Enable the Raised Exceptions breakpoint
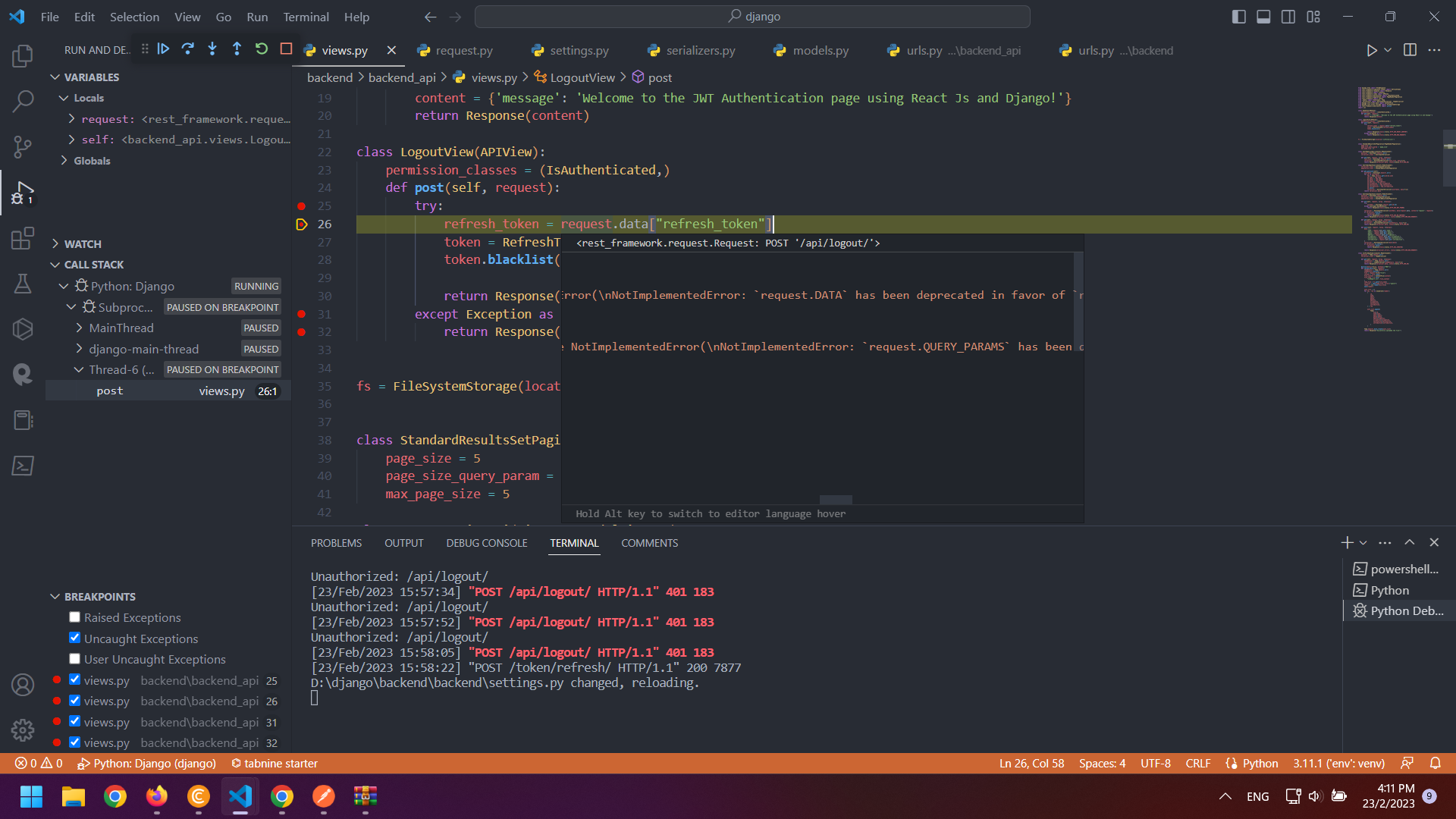Viewport: 1456px width, 819px height. click(x=74, y=617)
